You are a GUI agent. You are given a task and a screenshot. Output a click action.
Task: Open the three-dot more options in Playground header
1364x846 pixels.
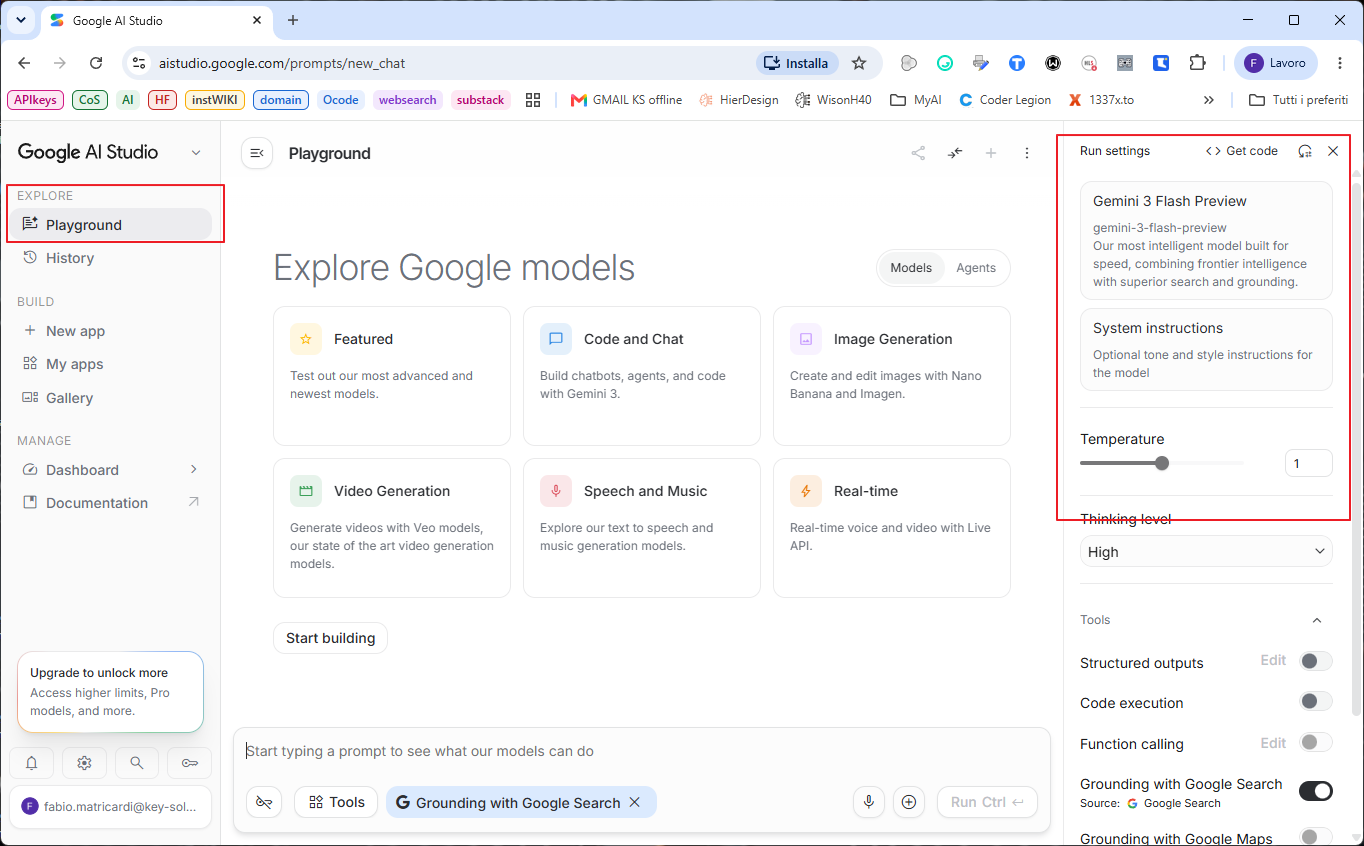point(1027,153)
